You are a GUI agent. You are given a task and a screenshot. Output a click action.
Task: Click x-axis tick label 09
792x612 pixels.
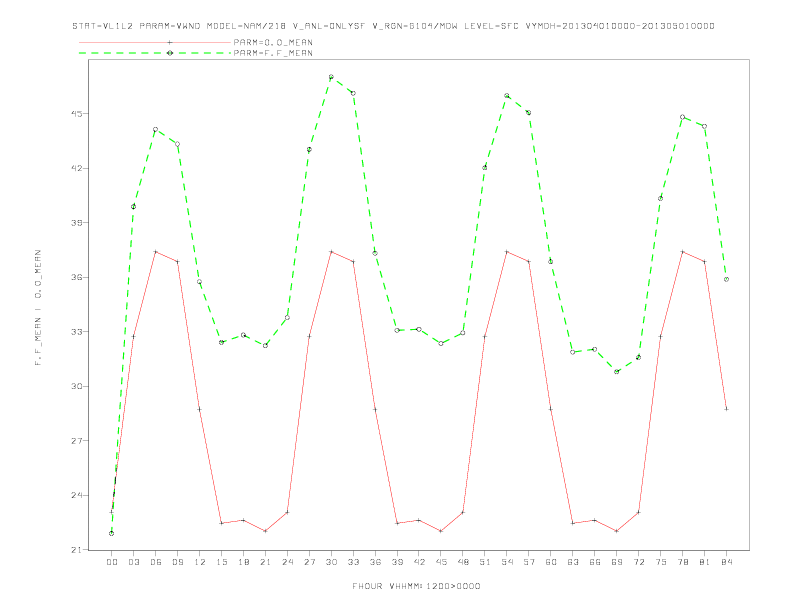click(x=177, y=562)
